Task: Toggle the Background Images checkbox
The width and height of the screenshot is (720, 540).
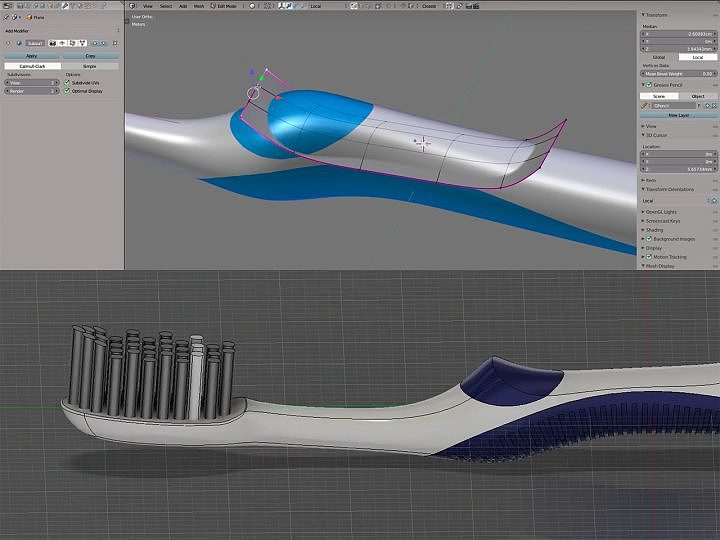Action: point(649,239)
